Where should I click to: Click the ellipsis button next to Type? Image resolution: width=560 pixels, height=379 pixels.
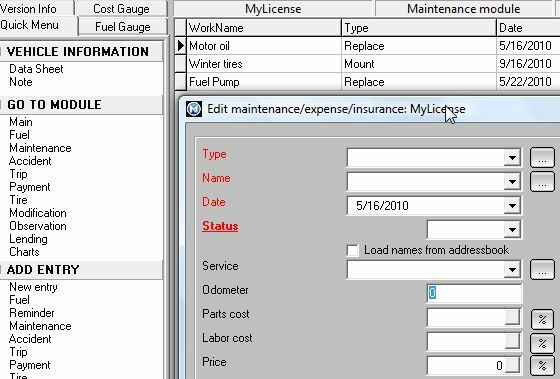[x=542, y=158]
